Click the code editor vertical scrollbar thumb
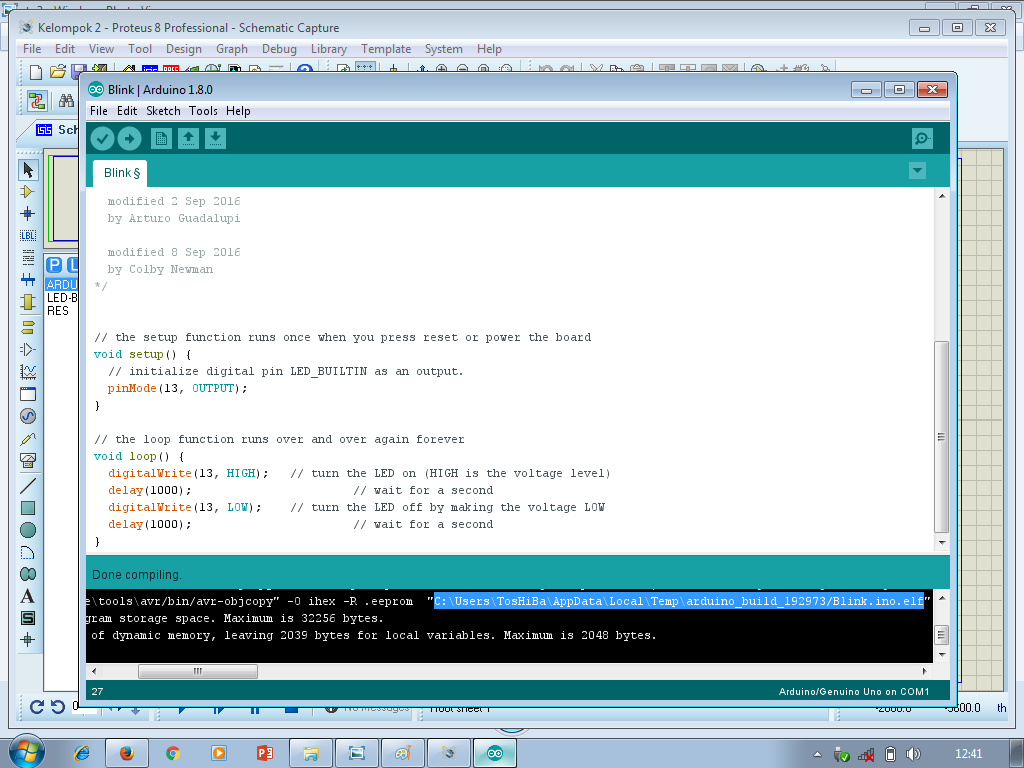 pos(941,437)
